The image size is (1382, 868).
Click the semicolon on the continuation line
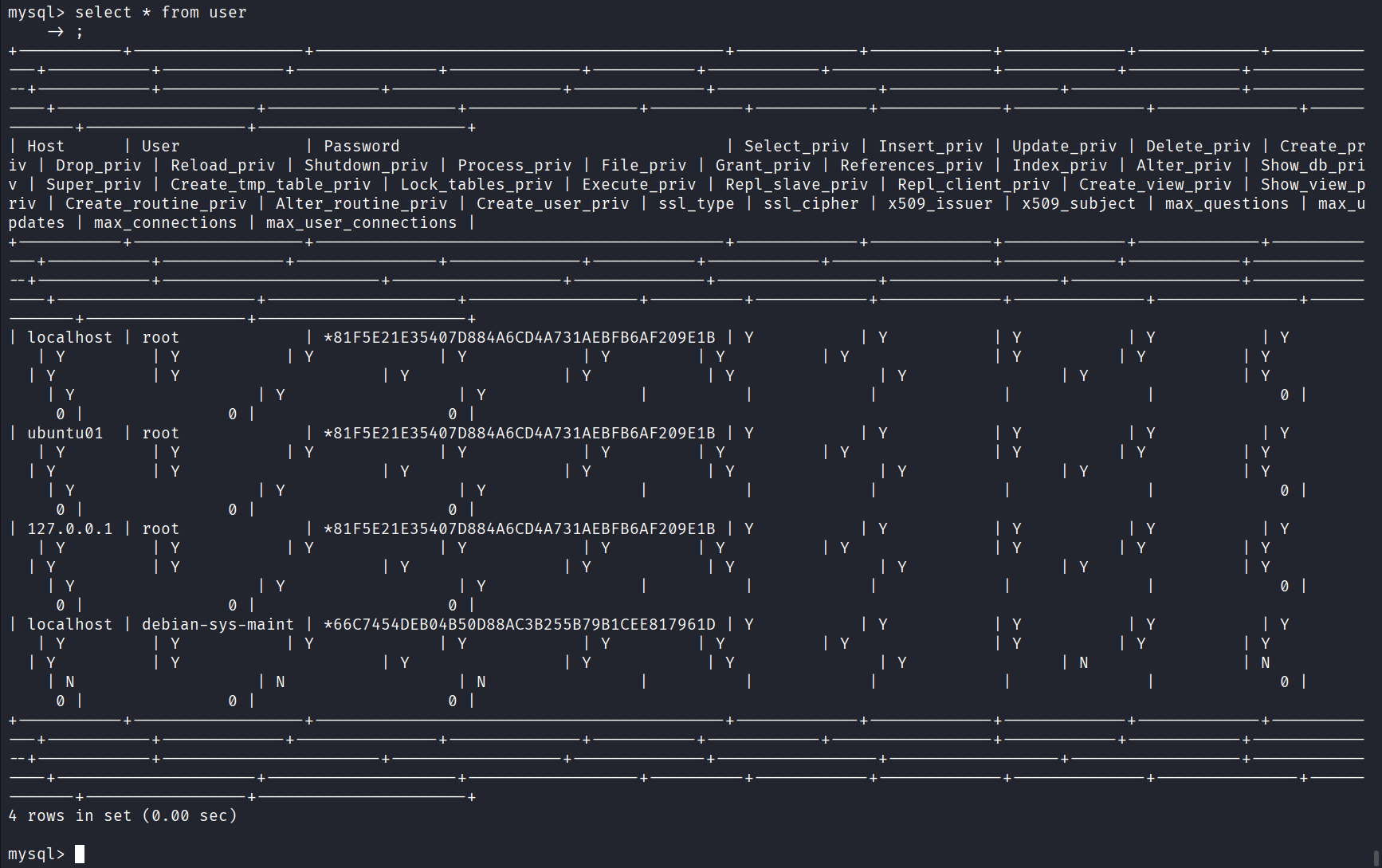point(79,32)
